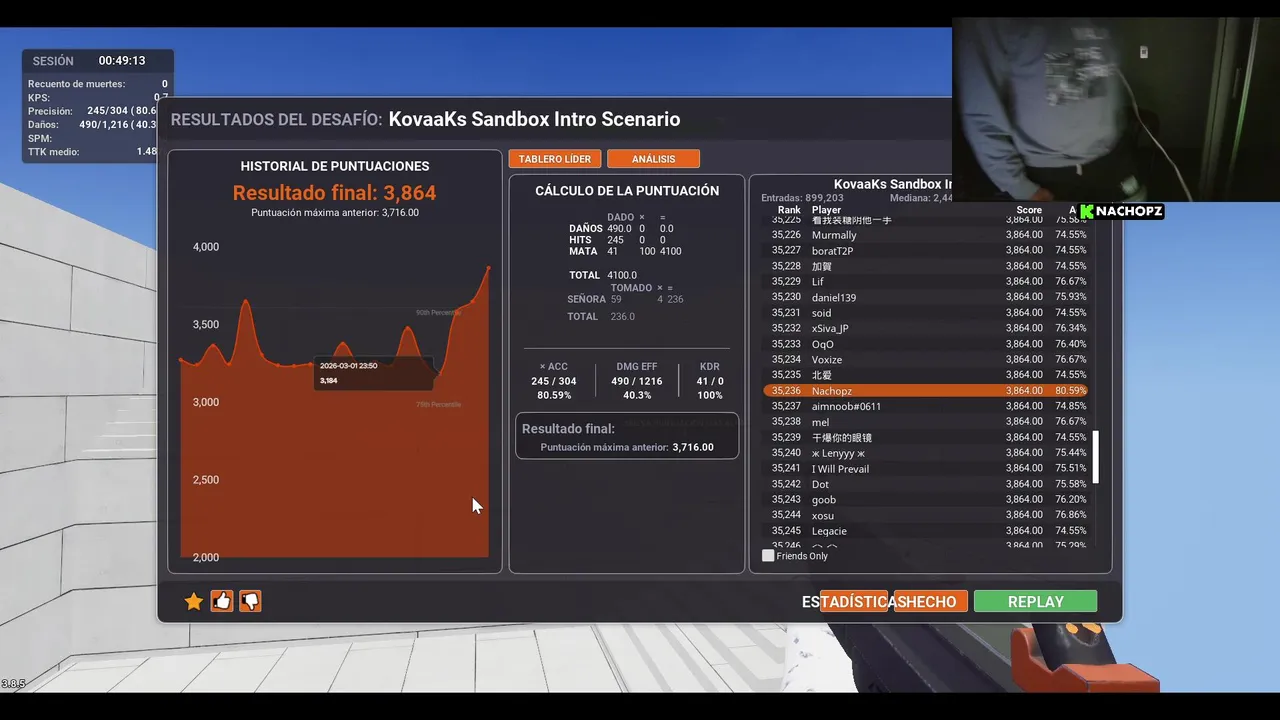Screen dimensions: 1280x720
Task: Click the graph tooltip showing 3,184
Action: pyautogui.click(x=373, y=373)
